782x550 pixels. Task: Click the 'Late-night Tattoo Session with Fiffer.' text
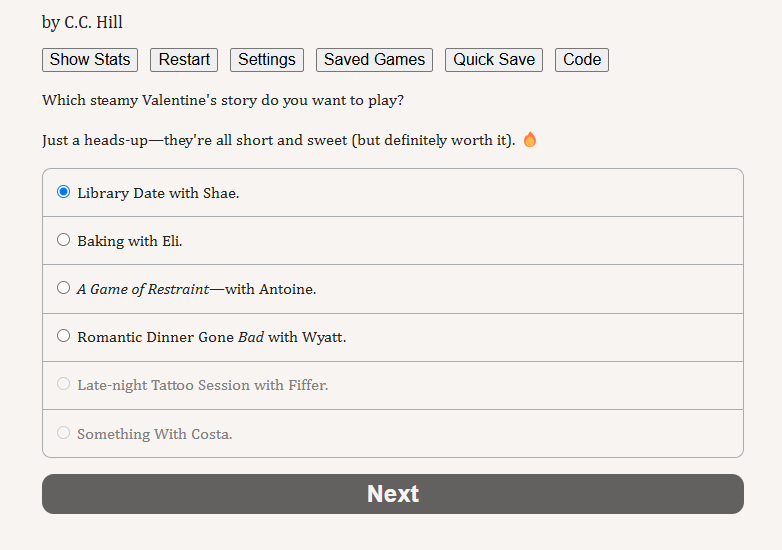202,385
